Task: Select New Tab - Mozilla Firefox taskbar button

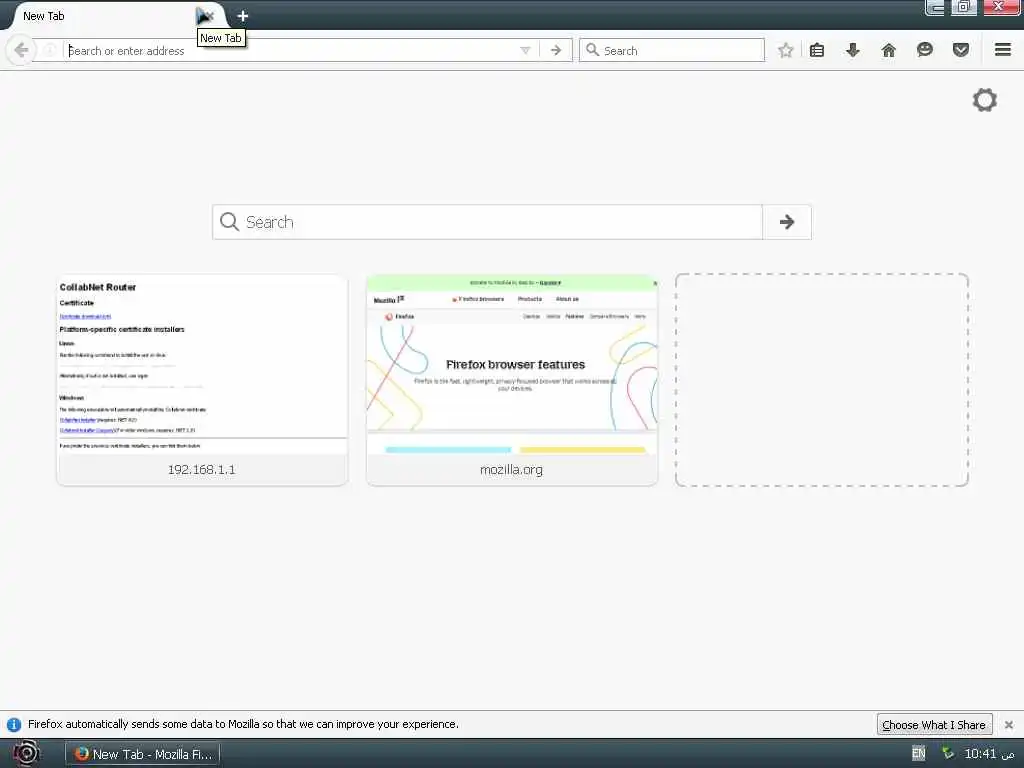Action: coord(143,754)
